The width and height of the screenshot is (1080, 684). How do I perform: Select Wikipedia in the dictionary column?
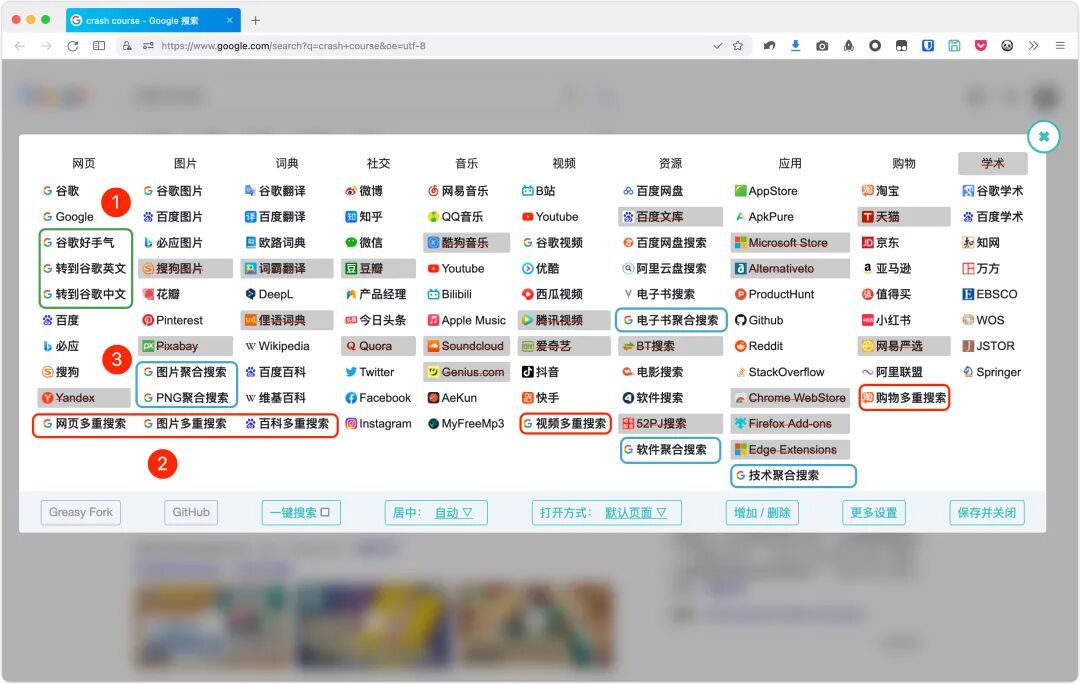coord(277,346)
